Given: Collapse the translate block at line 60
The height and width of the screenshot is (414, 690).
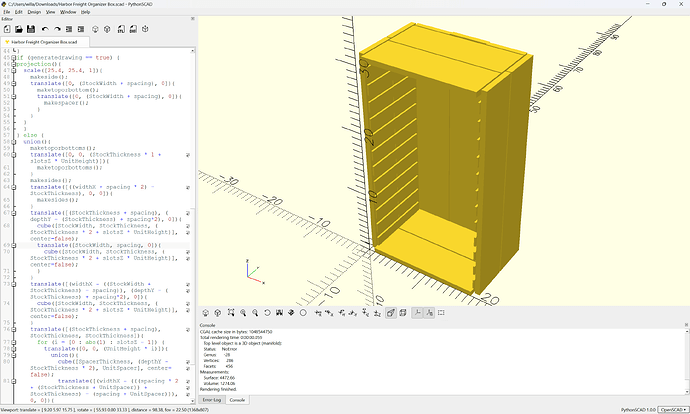Looking at the screenshot, I should coord(14,155).
